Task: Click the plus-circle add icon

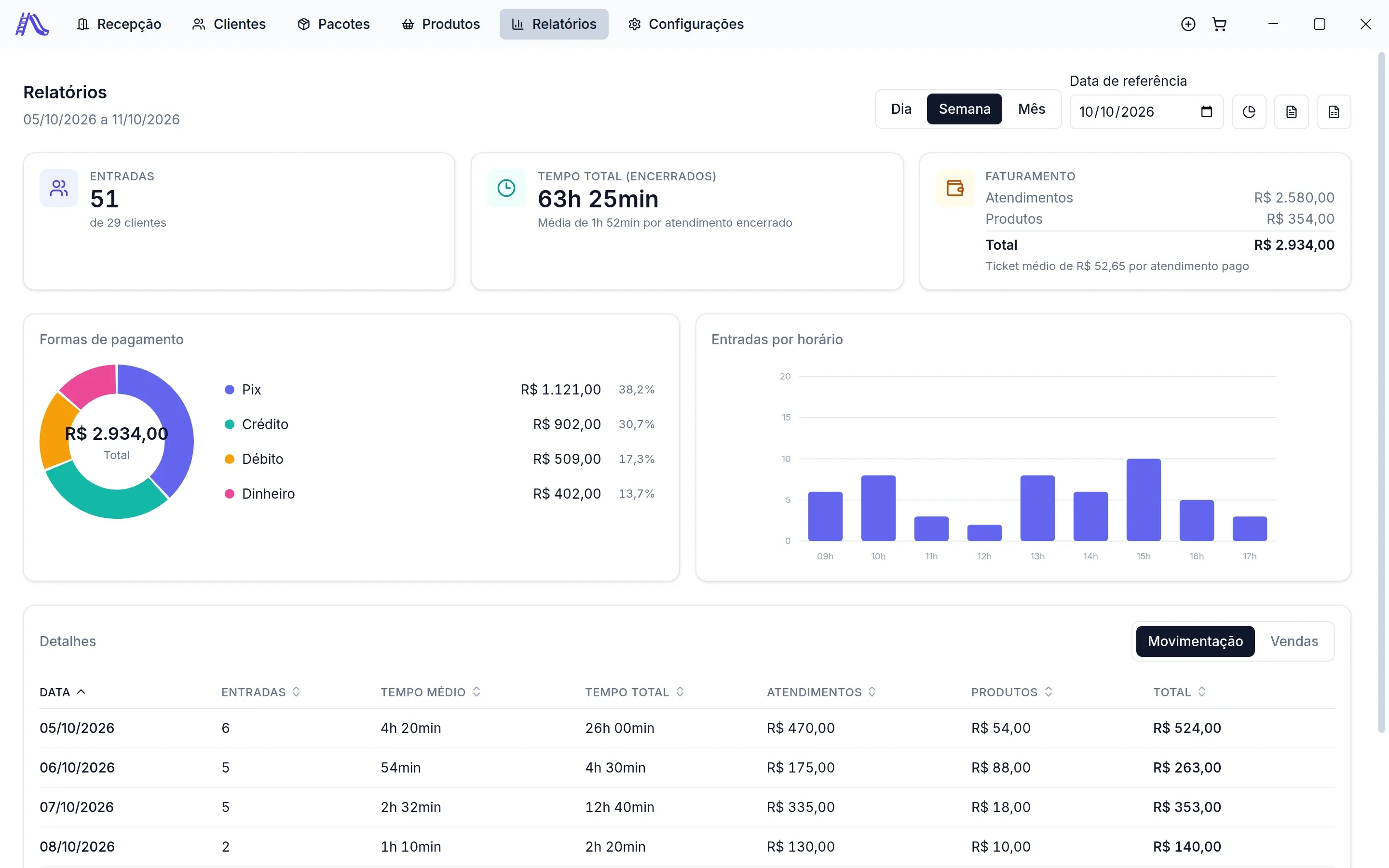Action: [x=1188, y=24]
